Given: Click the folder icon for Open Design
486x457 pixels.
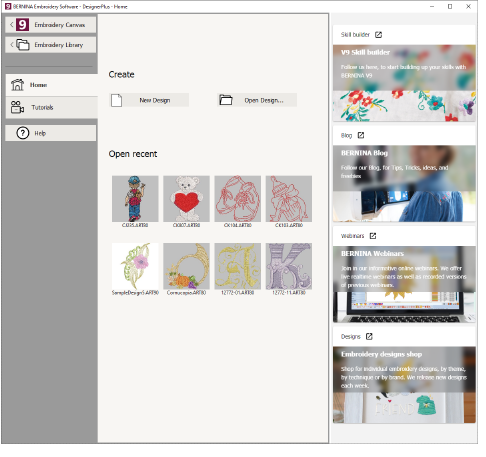Looking at the screenshot, I should [226, 100].
